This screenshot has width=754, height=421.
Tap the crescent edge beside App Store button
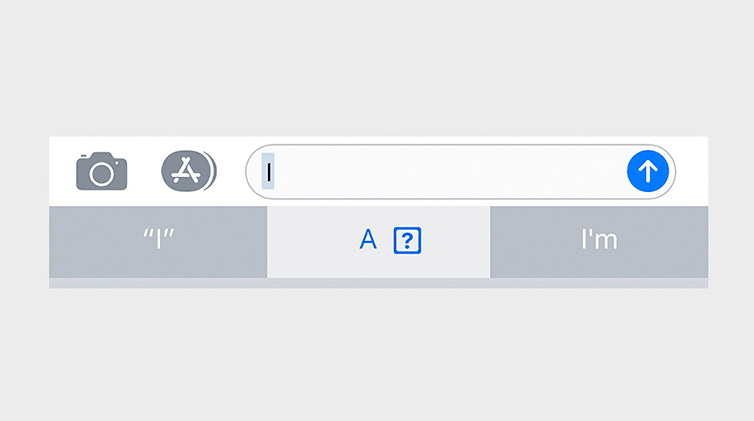pyautogui.click(x=213, y=171)
